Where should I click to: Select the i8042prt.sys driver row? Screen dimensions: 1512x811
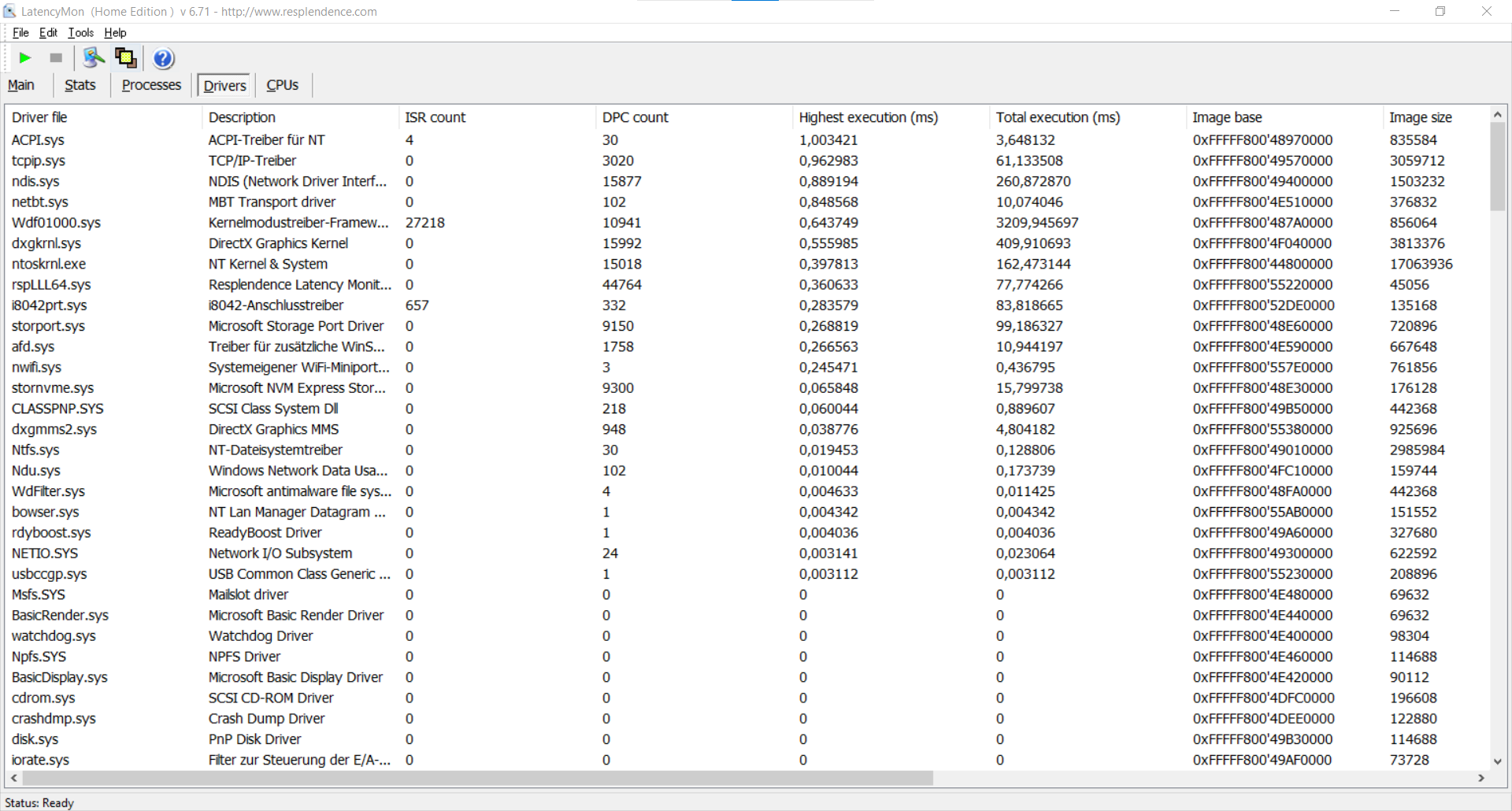point(747,306)
